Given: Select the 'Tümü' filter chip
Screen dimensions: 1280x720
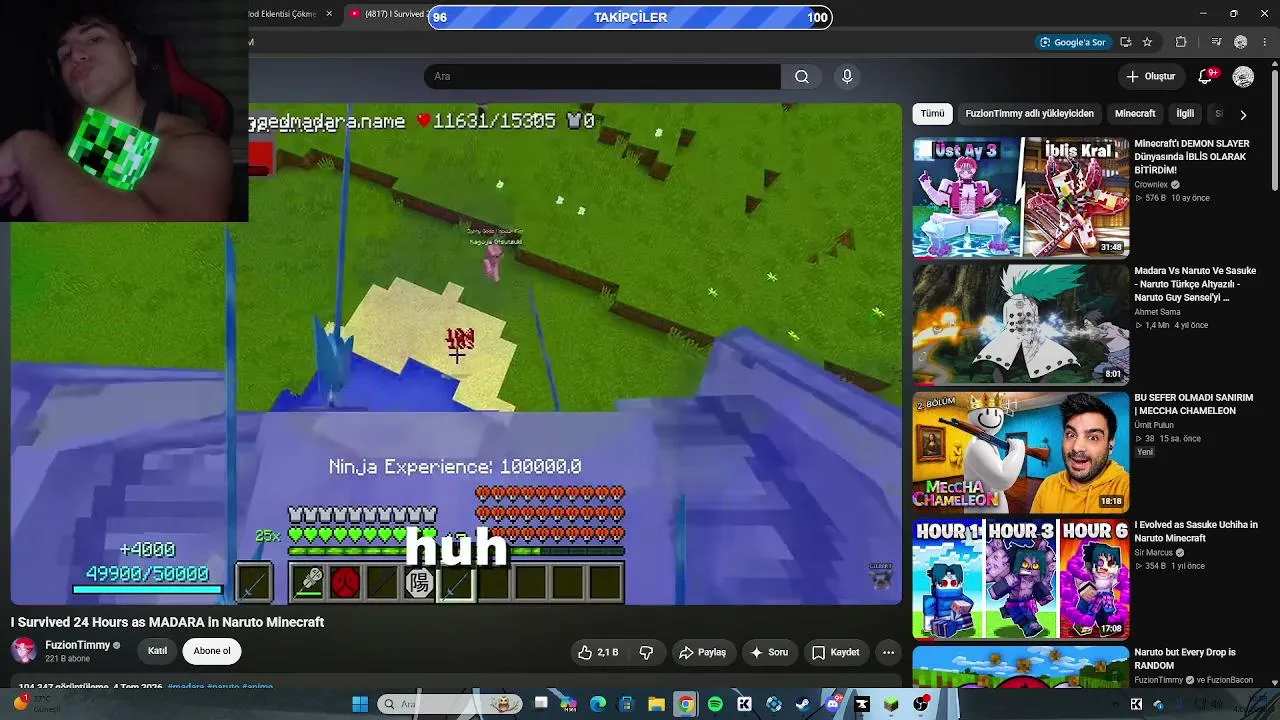Looking at the screenshot, I should click(932, 114).
